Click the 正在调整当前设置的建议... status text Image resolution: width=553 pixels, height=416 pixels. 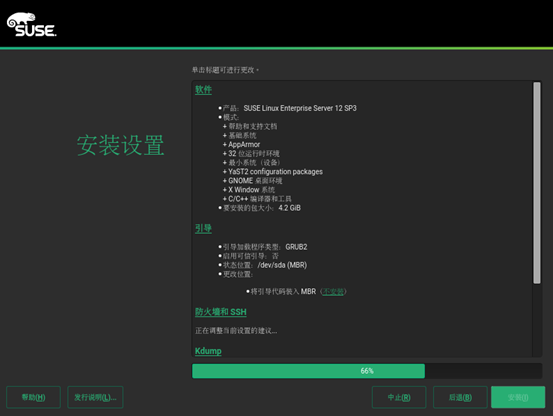236,331
